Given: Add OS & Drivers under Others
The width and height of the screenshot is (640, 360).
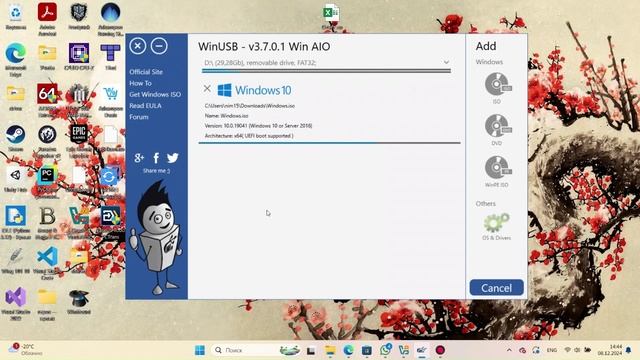Looking at the screenshot, I should (x=496, y=227).
